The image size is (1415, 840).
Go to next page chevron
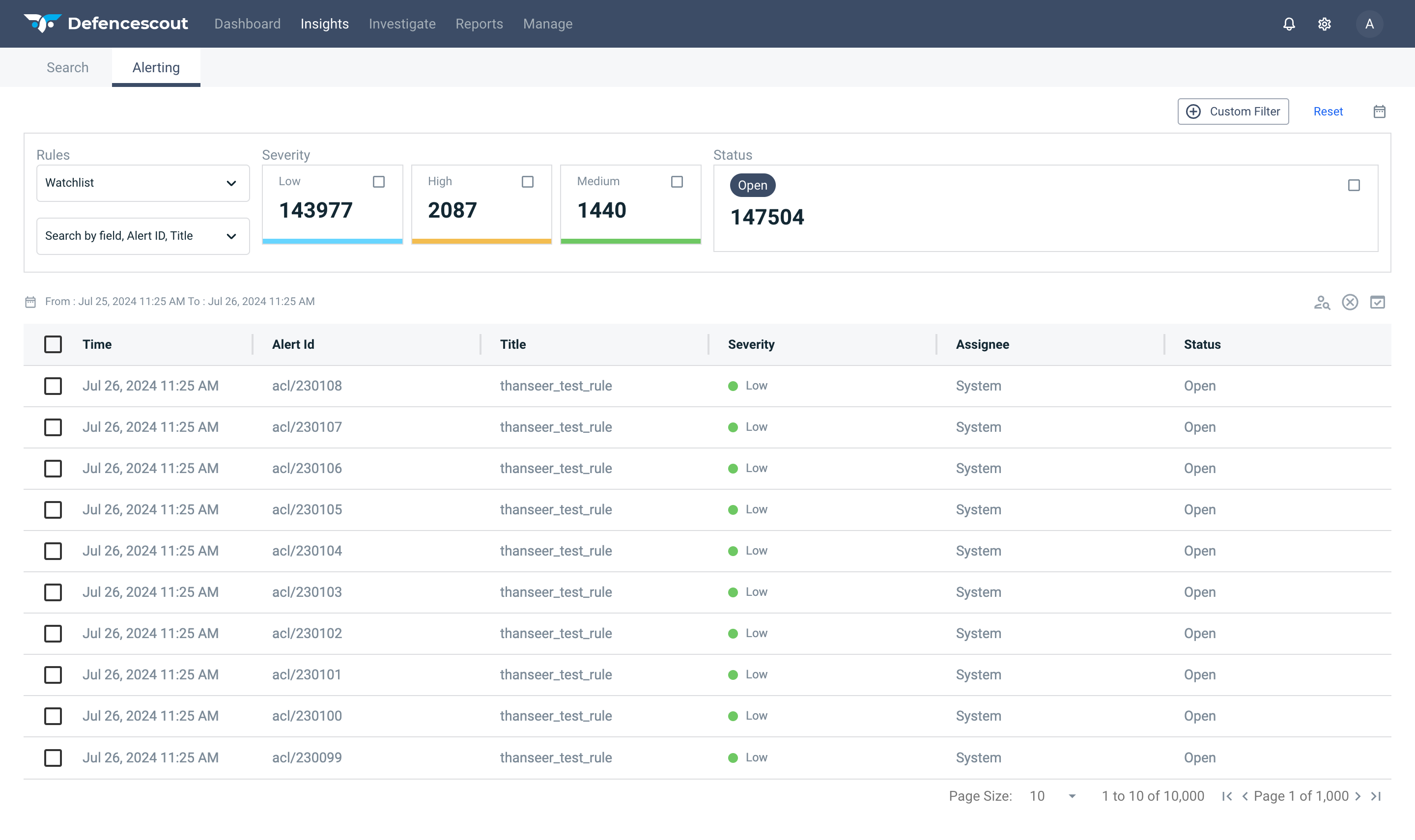tap(1358, 796)
